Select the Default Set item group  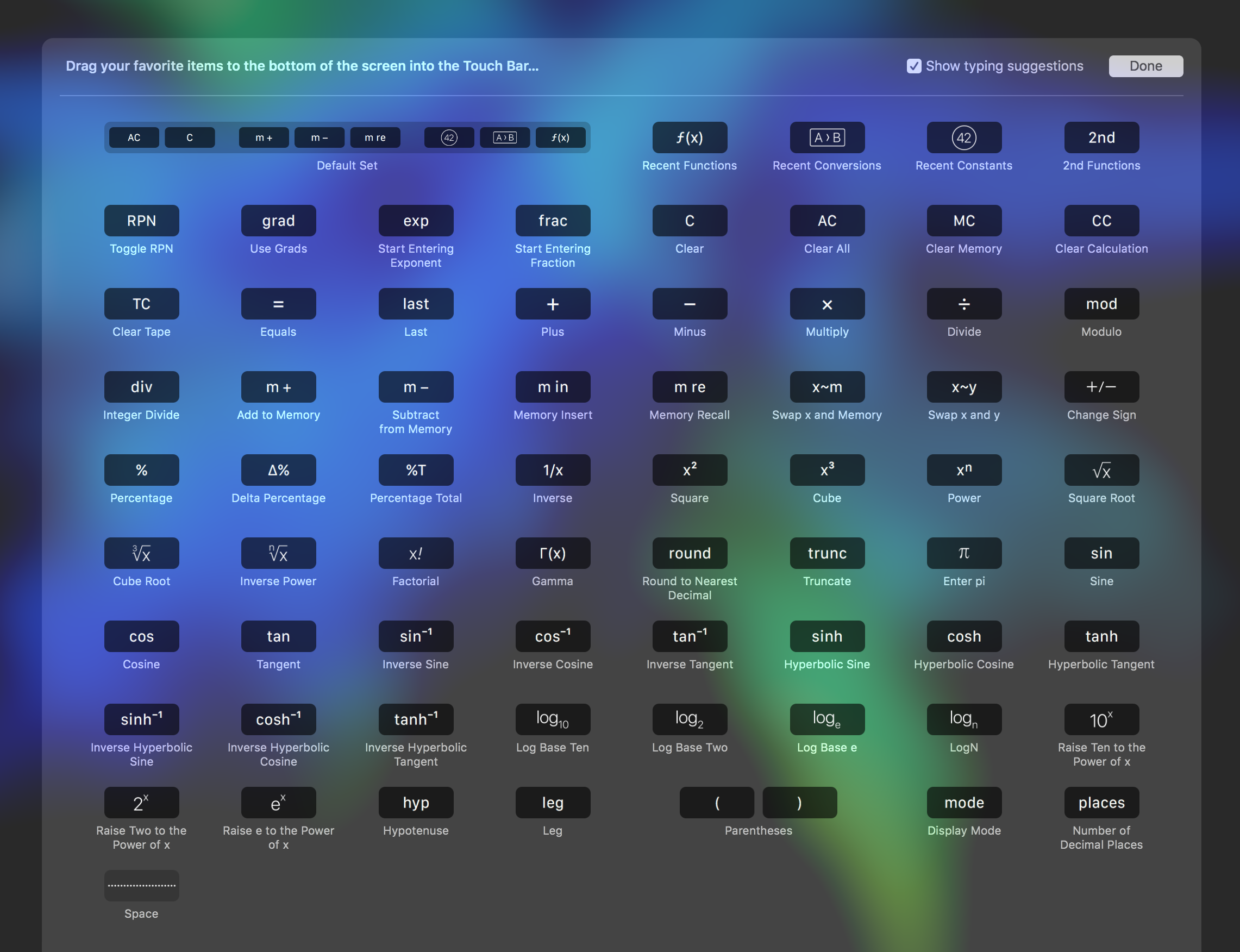tap(347, 137)
